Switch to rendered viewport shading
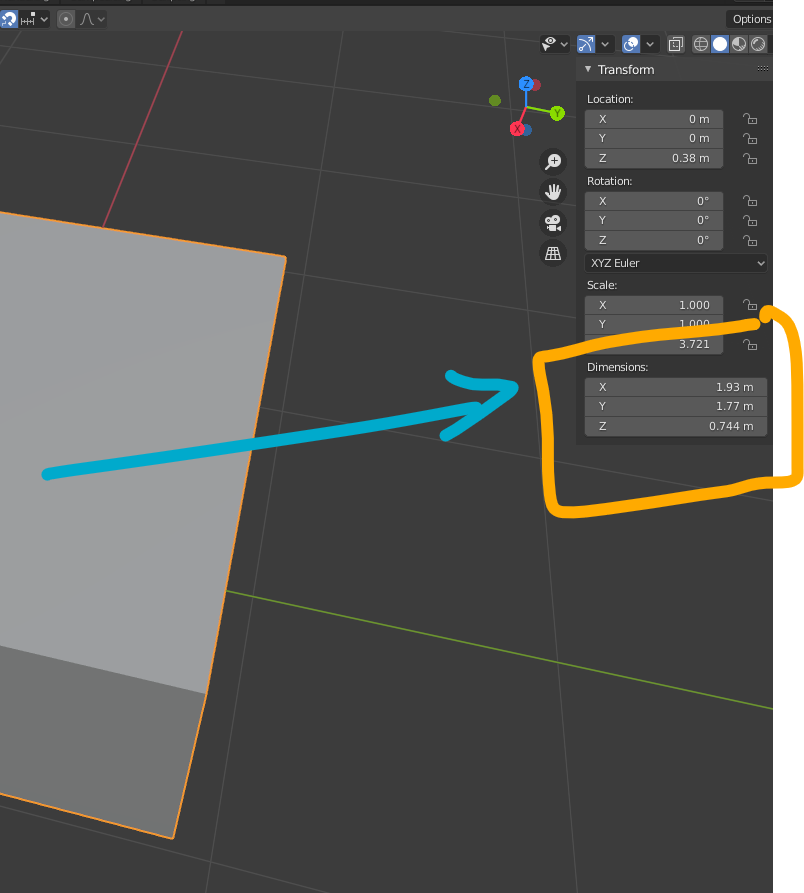804x893 pixels. coord(758,44)
